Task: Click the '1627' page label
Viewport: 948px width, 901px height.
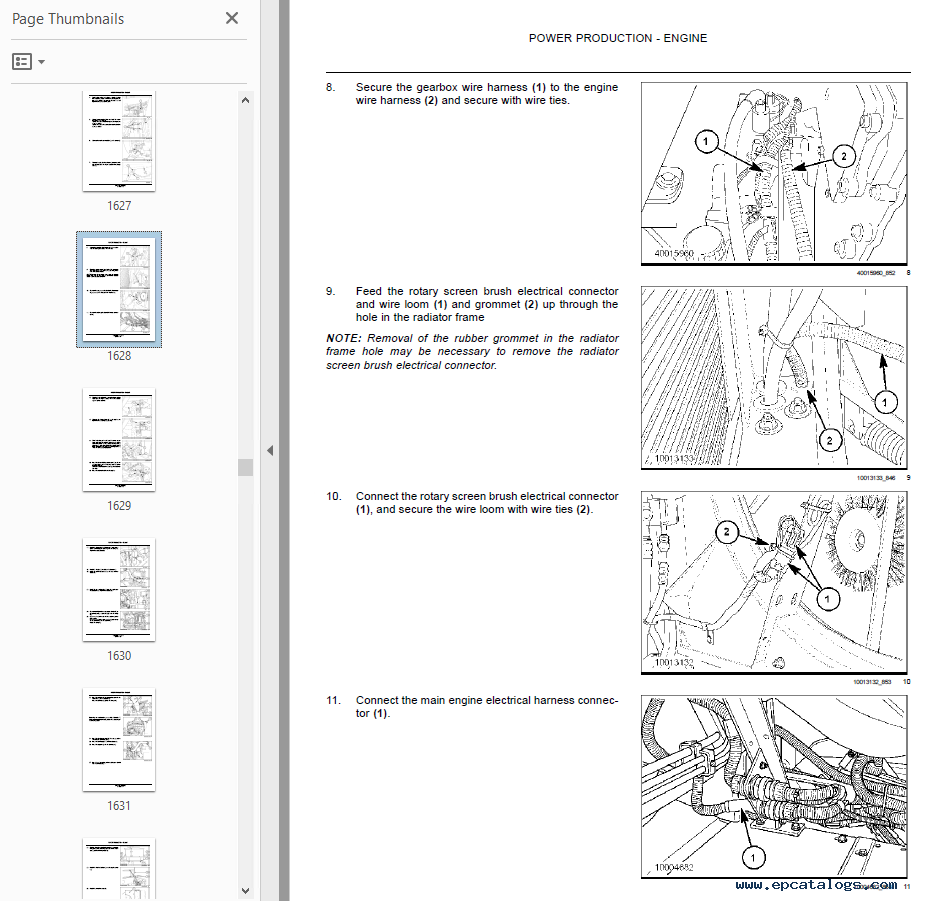Action: pyautogui.click(x=119, y=206)
